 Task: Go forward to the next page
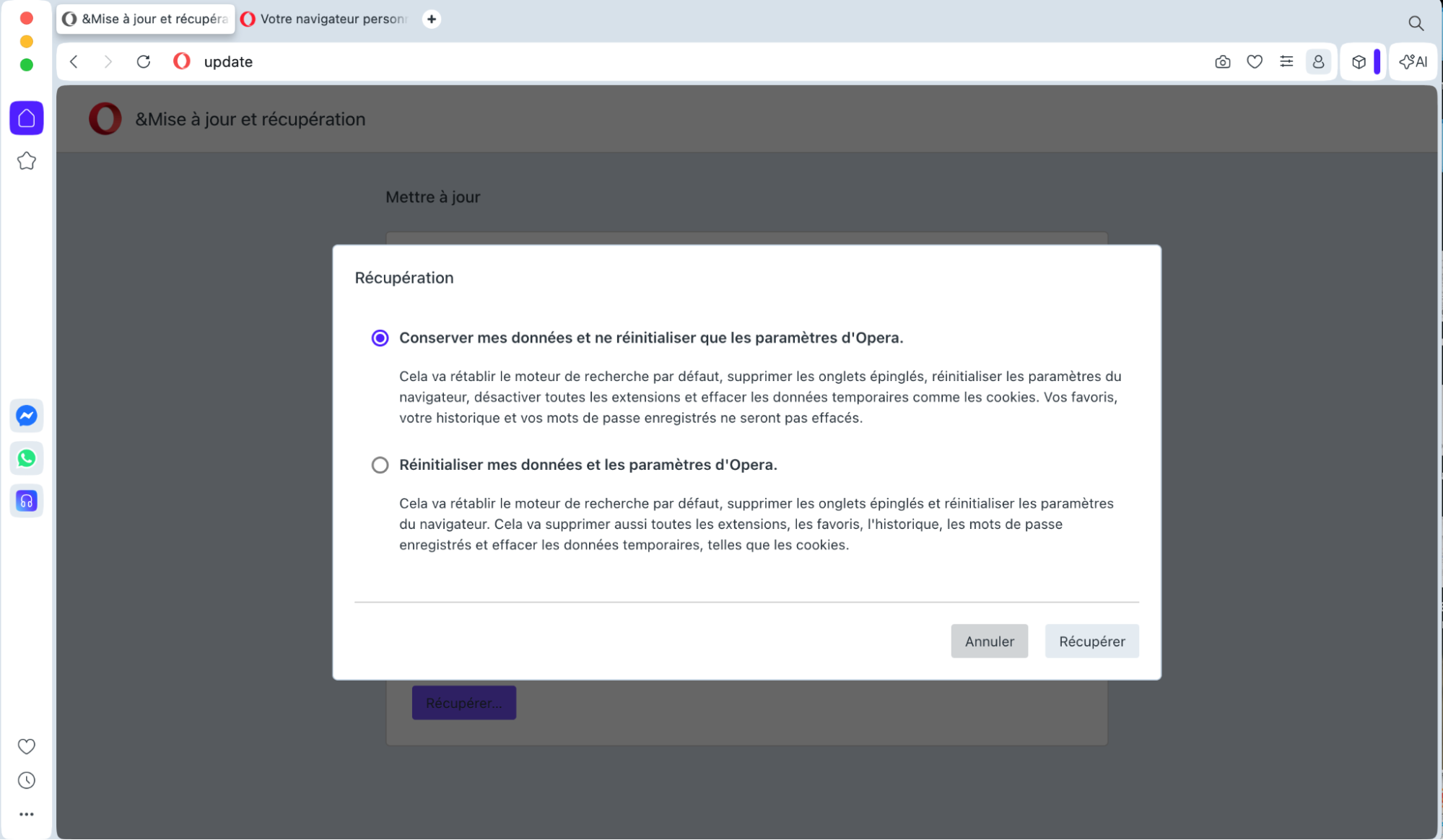(108, 62)
